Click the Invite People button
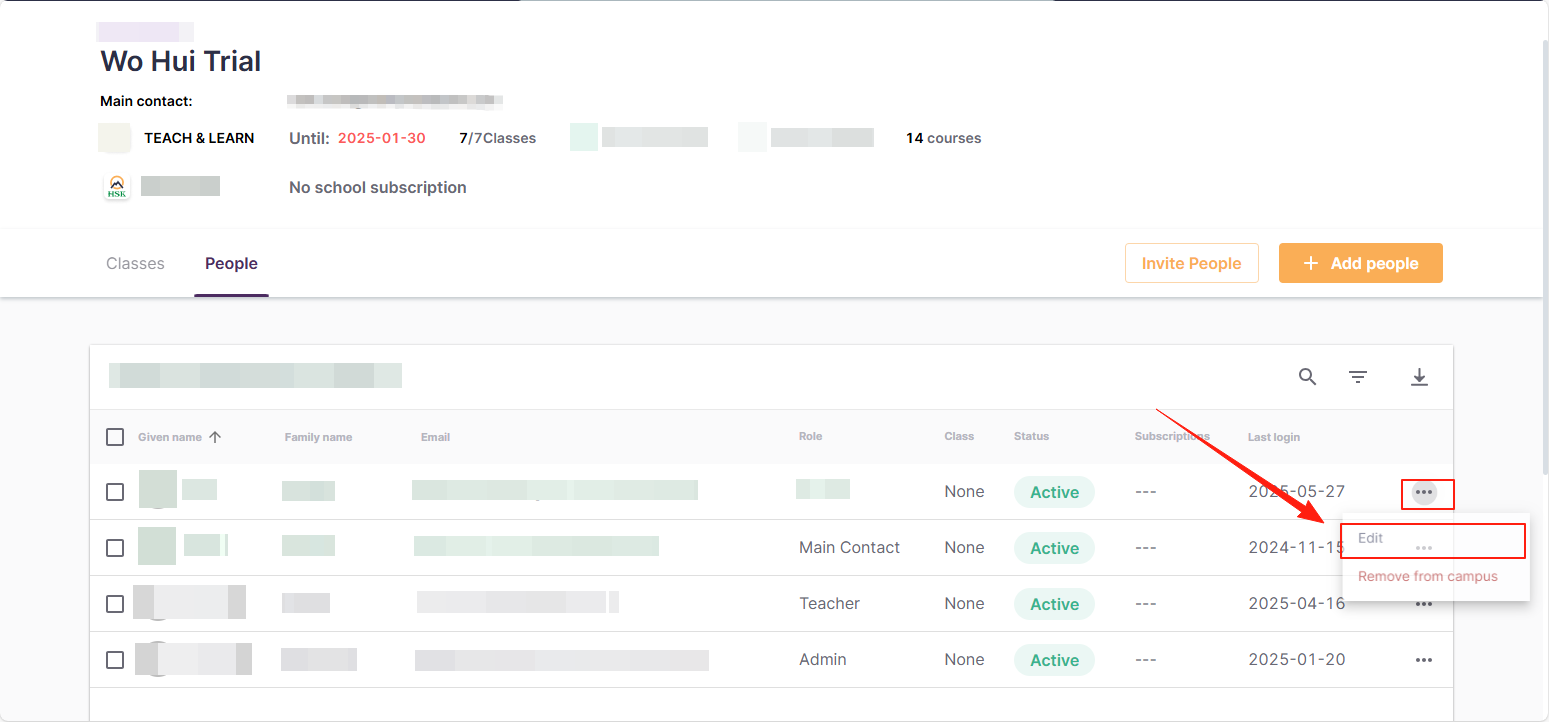This screenshot has height=722, width=1549. point(1191,263)
